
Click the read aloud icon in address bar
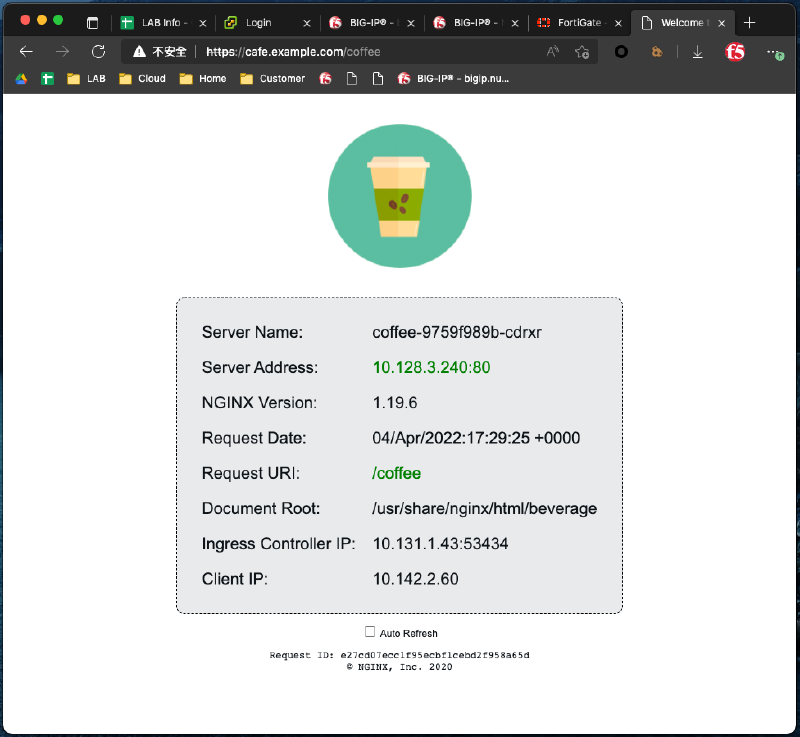tap(553, 52)
